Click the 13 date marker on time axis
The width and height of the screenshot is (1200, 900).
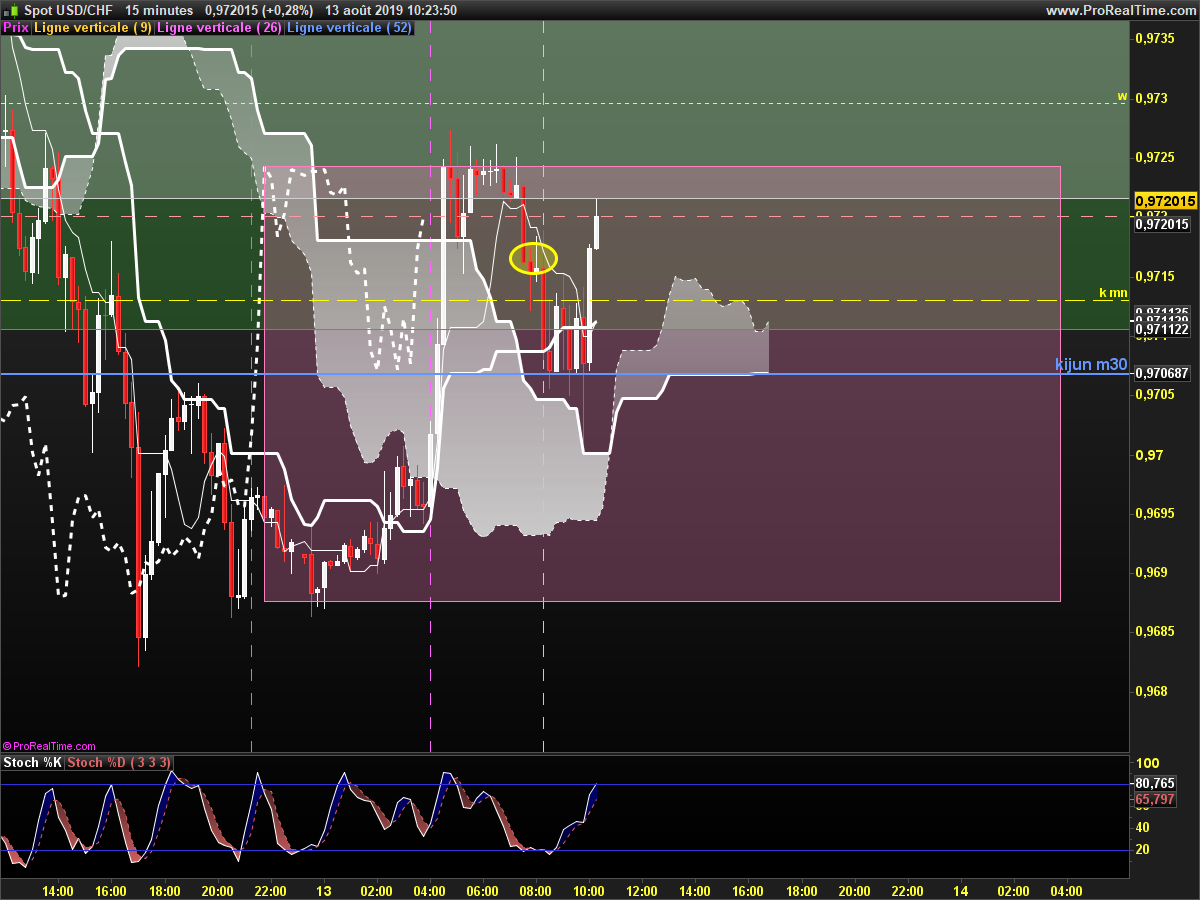[323, 891]
